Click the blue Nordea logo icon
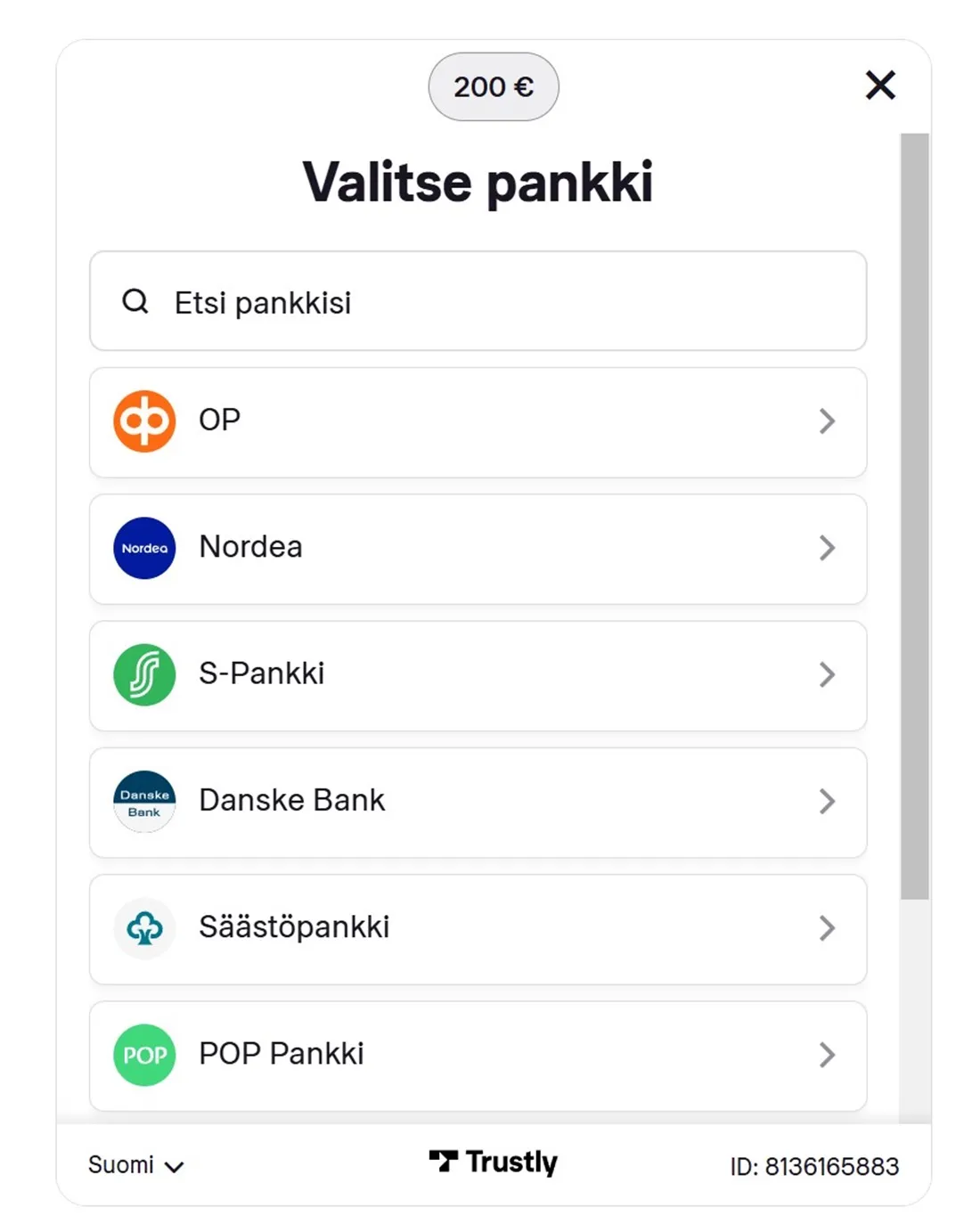The image size is (980, 1232). click(144, 548)
